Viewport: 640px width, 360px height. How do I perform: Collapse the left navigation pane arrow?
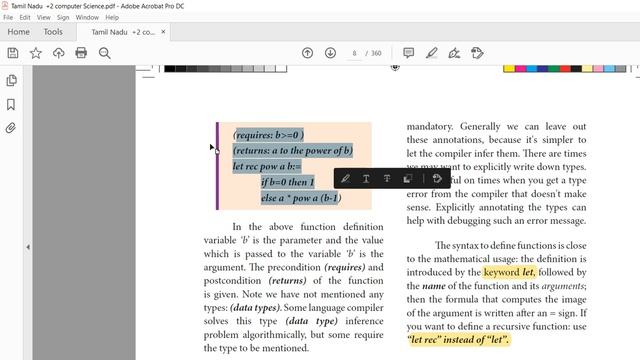point(28,247)
